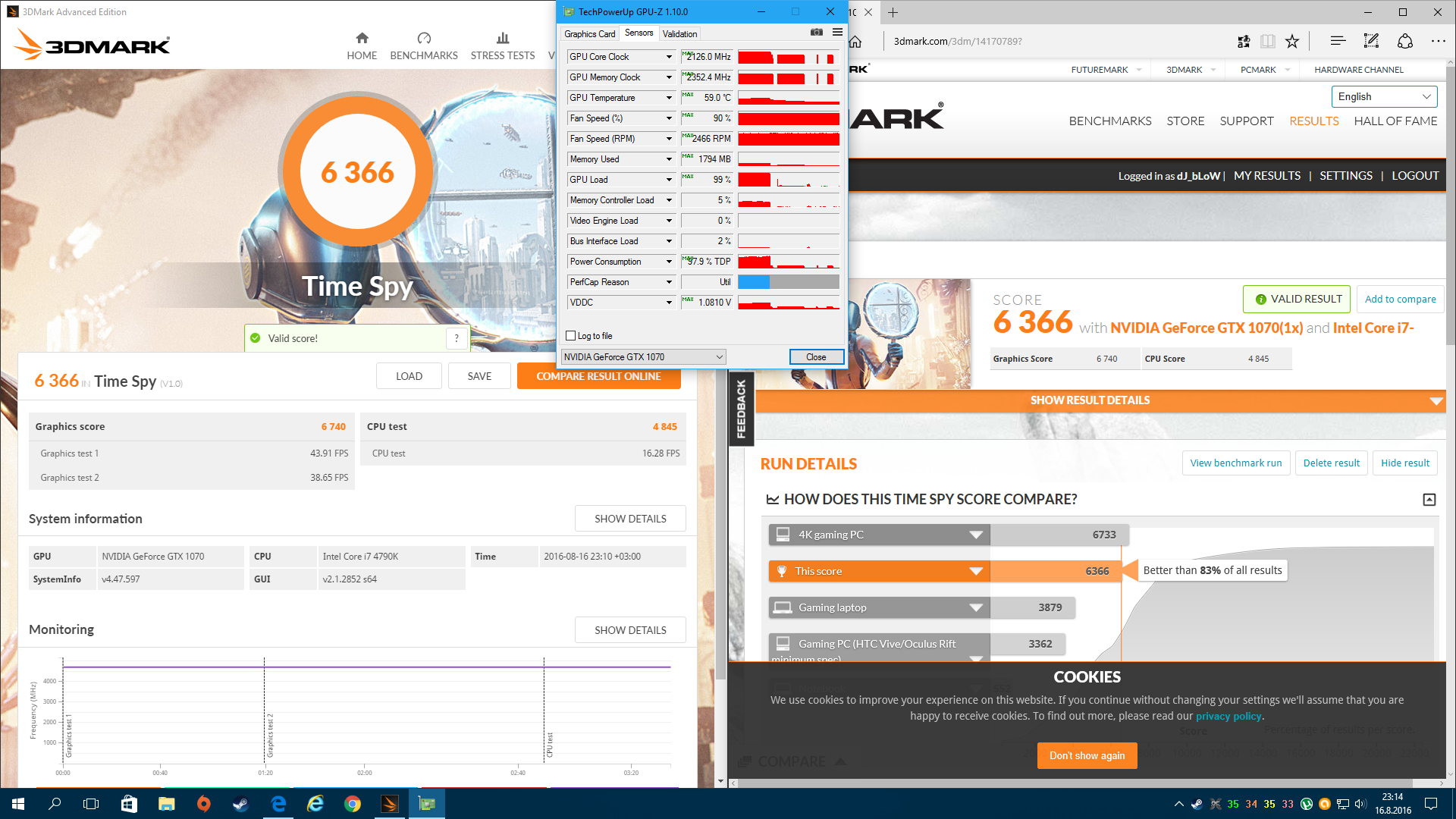Click the uTorrent system tray icon
This screenshot has height=819, width=1456.
coord(1306,804)
